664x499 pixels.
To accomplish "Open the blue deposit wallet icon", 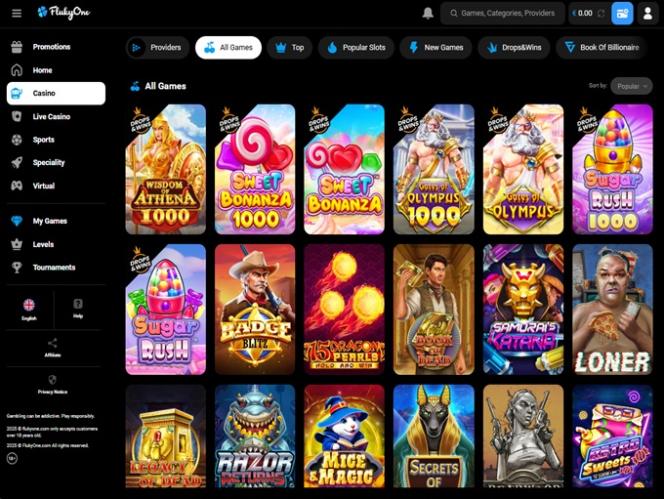I will 622,14.
